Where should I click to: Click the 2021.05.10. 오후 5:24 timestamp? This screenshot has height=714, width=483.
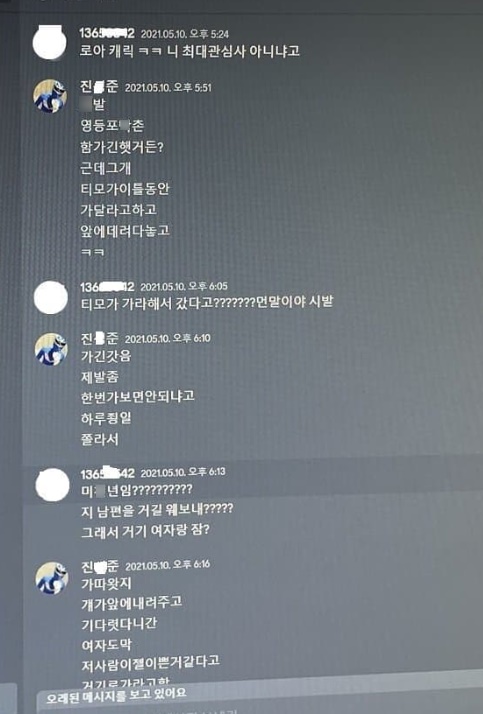185,34
